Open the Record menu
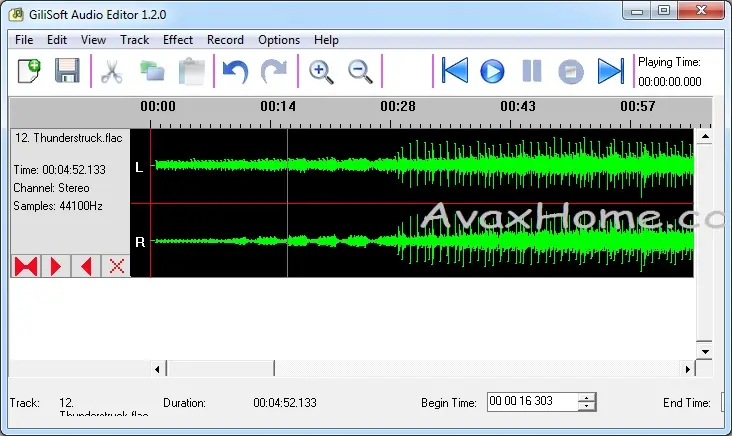Image resolution: width=732 pixels, height=436 pixels. pos(225,40)
